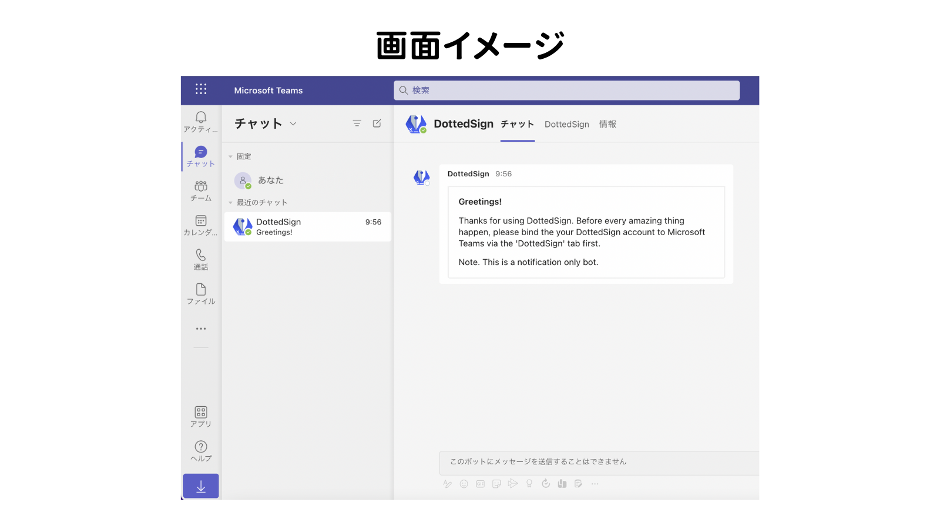Image resolution: width=941 pixels, height=529 pixels.
Task: Click the Praise badge icon below compose
Action: 529,484
